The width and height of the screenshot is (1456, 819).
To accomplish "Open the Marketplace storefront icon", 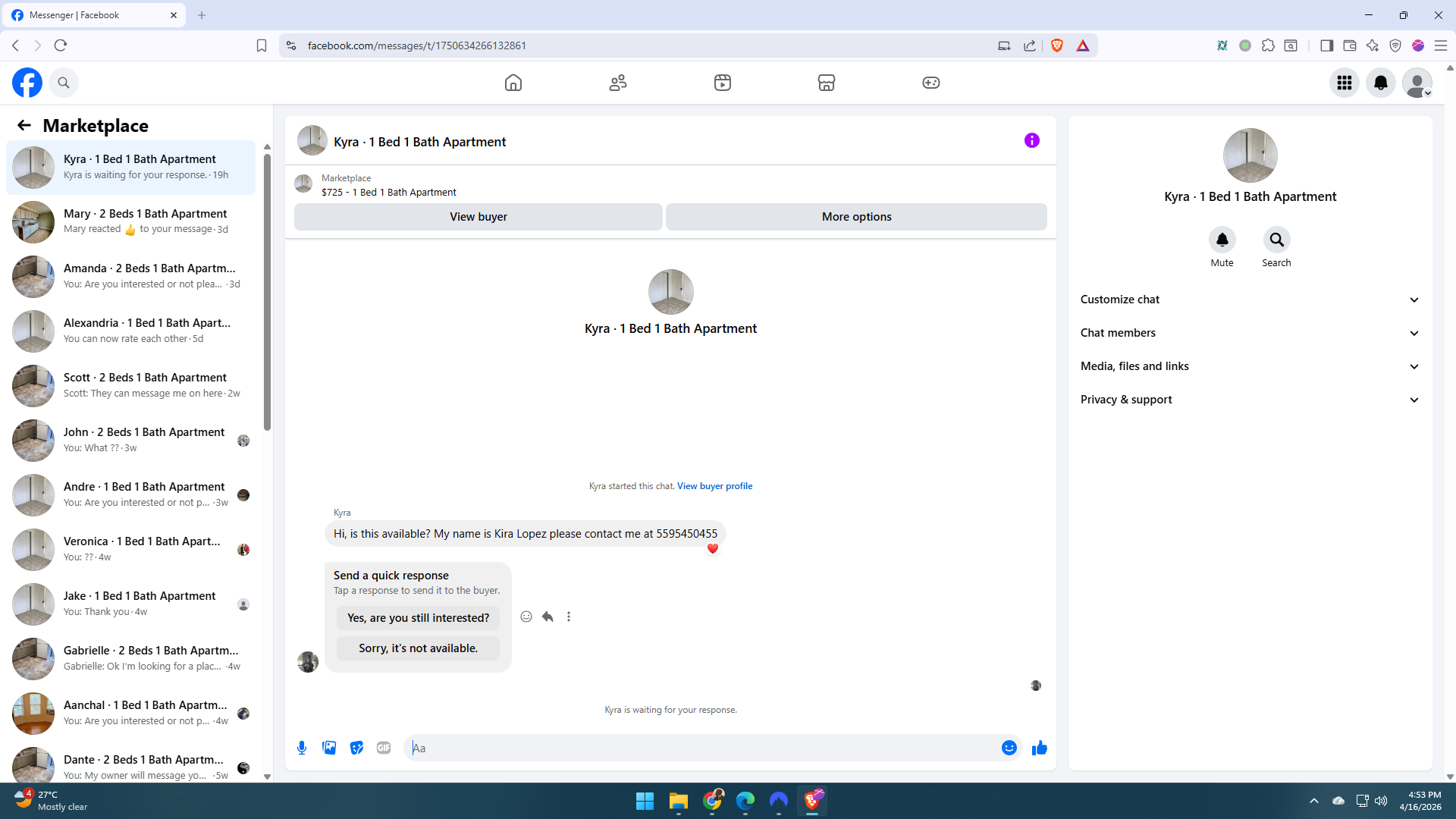I will [827, 83].
